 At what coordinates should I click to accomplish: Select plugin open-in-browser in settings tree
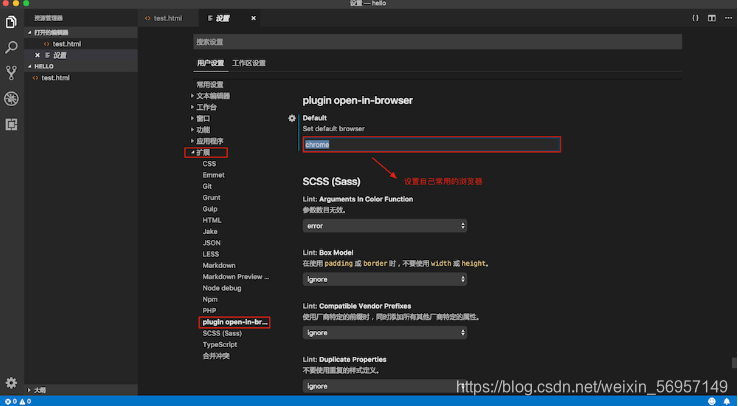pyautogui.click(x=235, y=322)
